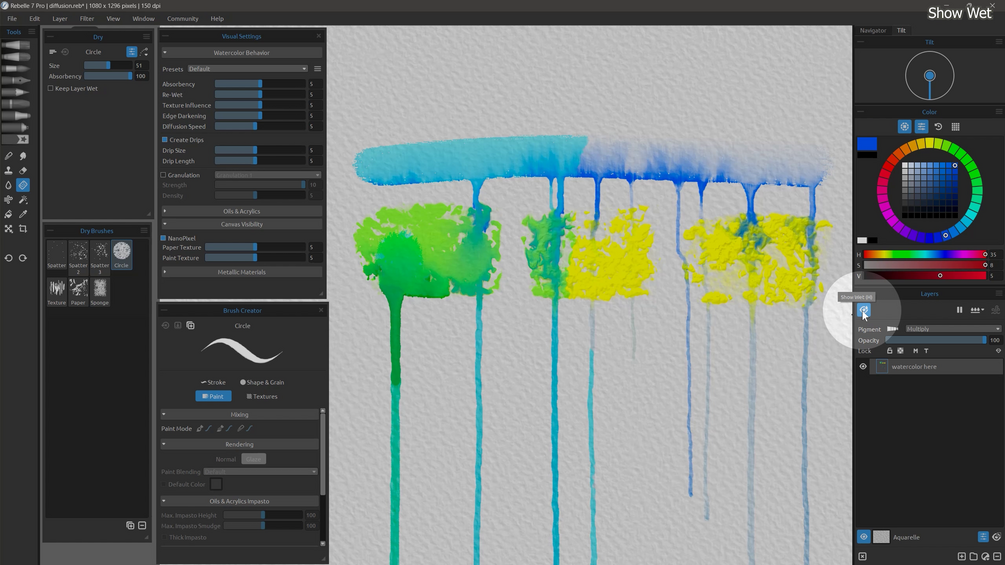Screen dimensions: 1005x565
Task: Toggle Aquarelle paper visibility eye
Action: [x=863, y=537]
